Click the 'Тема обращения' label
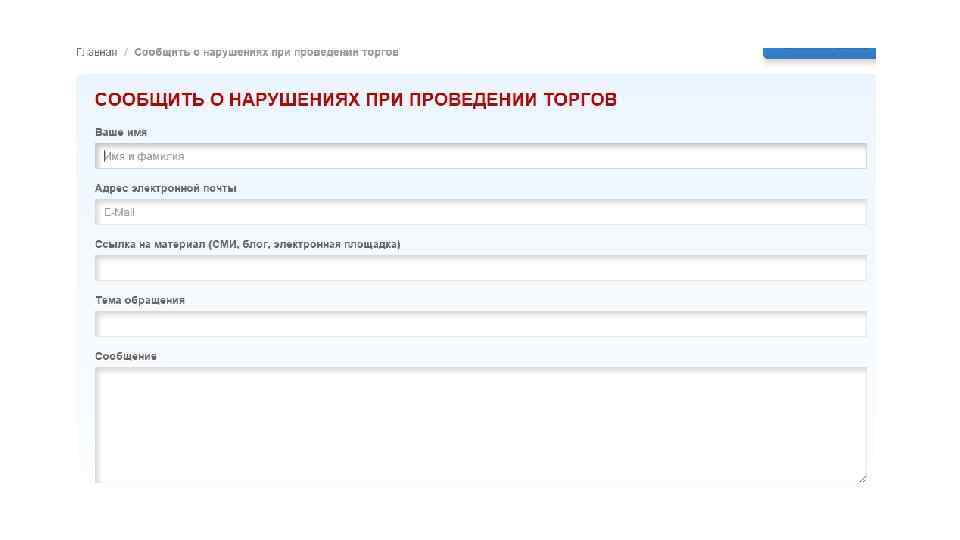The width and height of the screenshot is (960, 540). click(x=140, y=300)
